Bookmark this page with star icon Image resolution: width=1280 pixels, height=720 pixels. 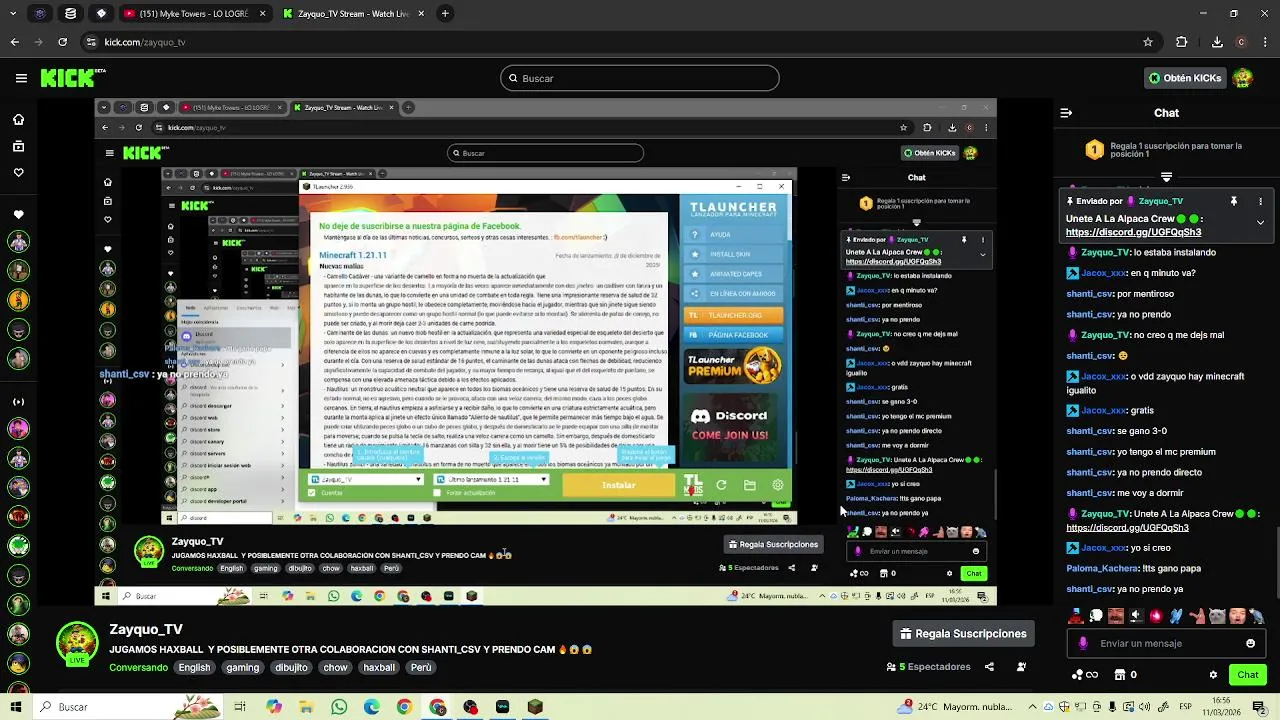(1148, 42)
